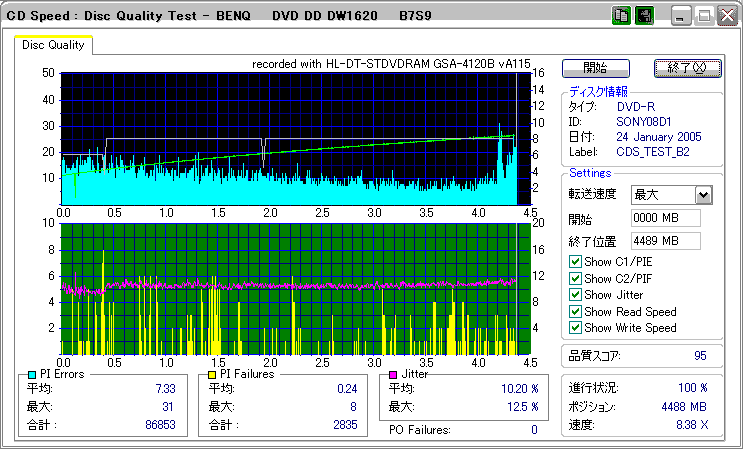
Task: Disable Show Jitter checkbox
Action: tap(575, 295)
